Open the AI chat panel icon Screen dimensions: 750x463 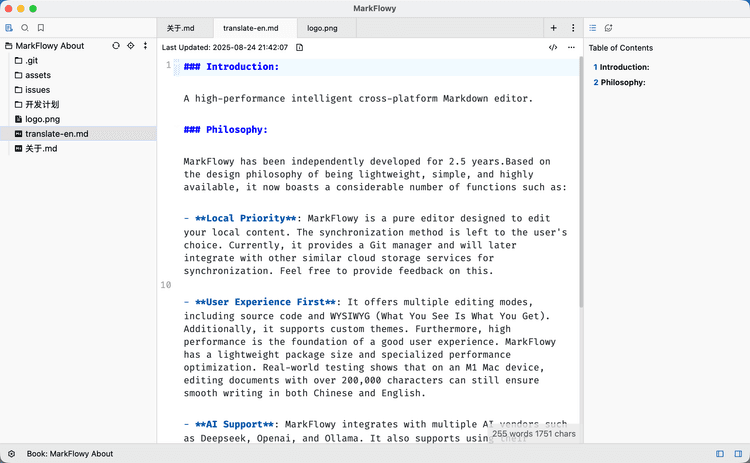tap(609, 28)
